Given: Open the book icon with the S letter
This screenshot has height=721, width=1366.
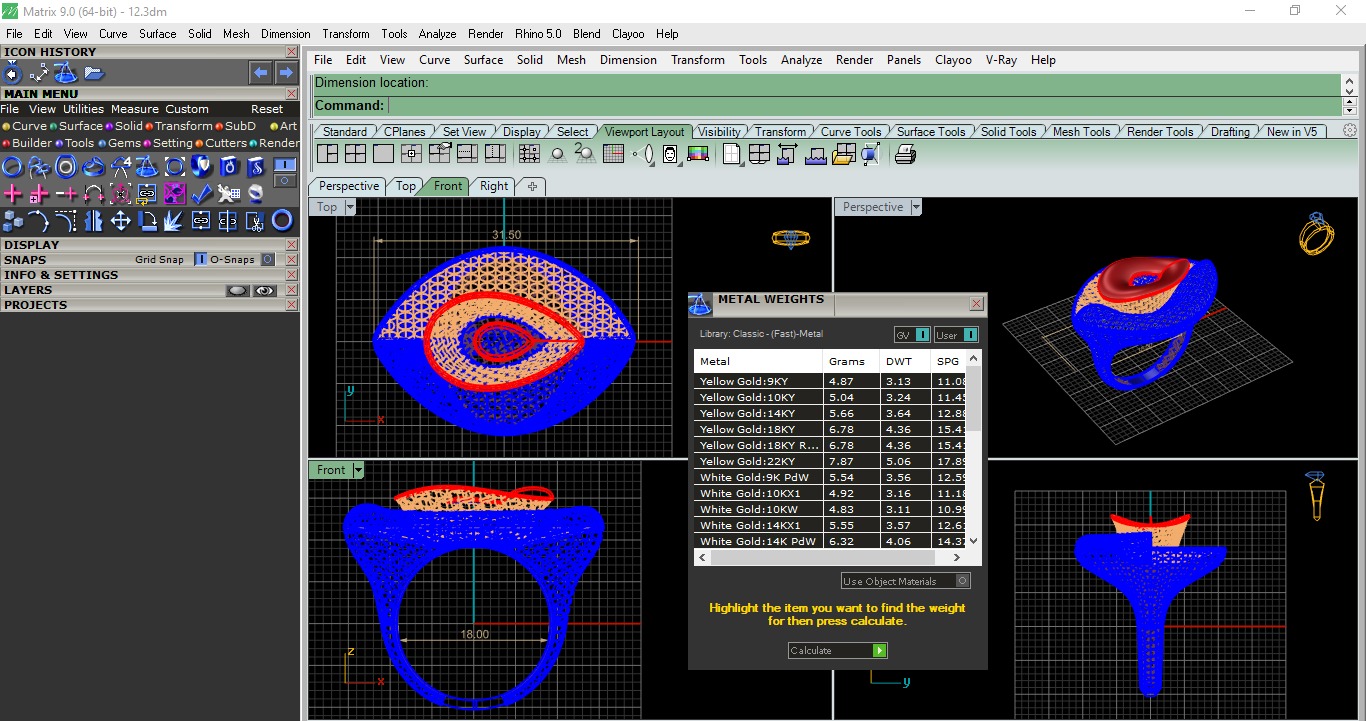Looking at the screenshot, I should [255, 166].
